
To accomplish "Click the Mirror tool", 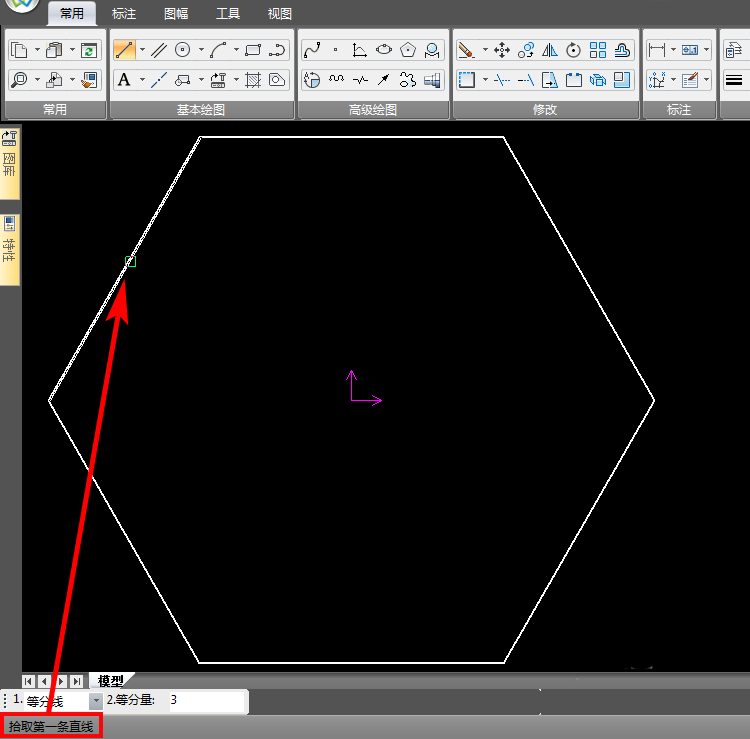I will [550, 50].
